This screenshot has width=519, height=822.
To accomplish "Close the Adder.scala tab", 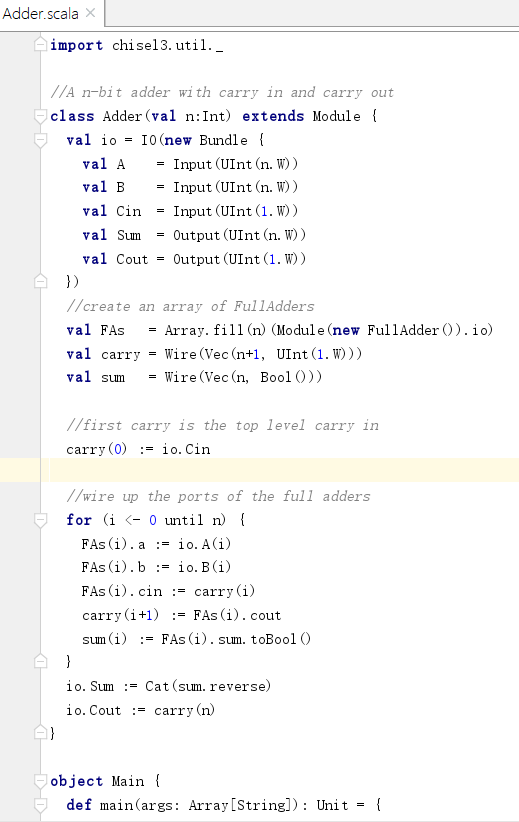I will click(x=90, y=13).
